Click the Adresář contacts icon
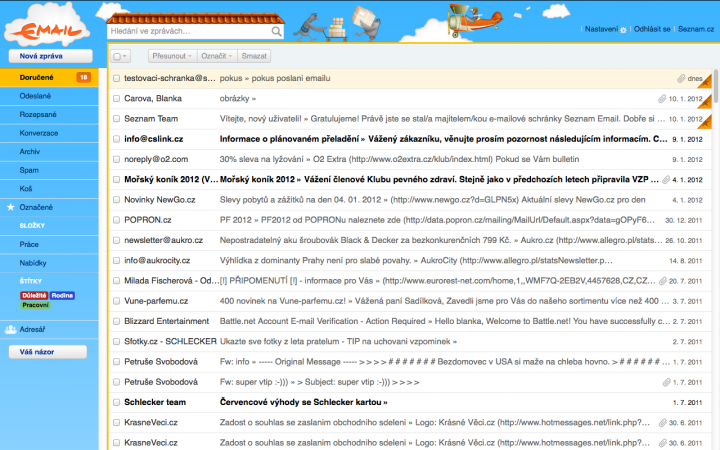 coord(11,329)
